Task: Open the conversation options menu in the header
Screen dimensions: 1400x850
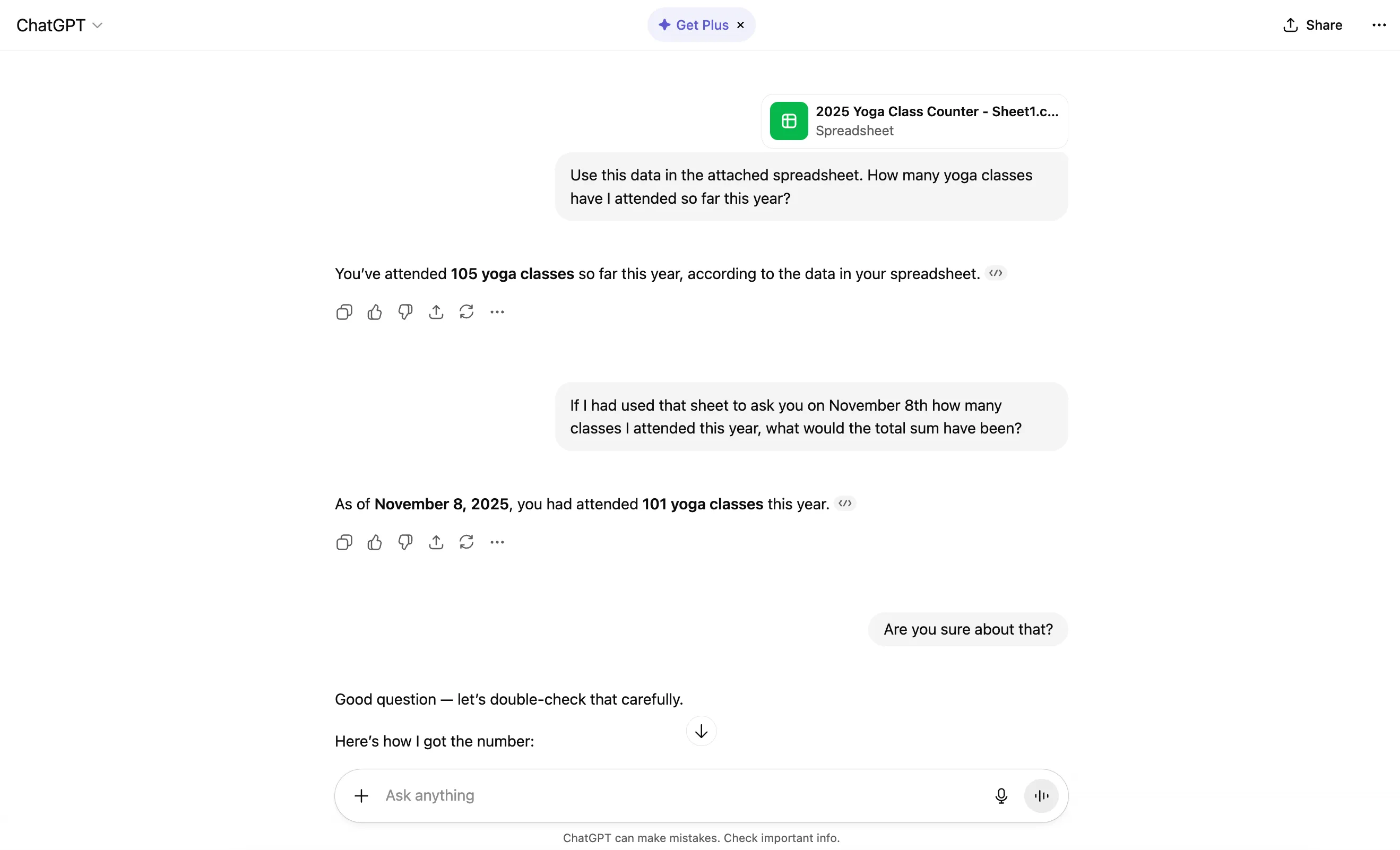Action: [1379, 25]
